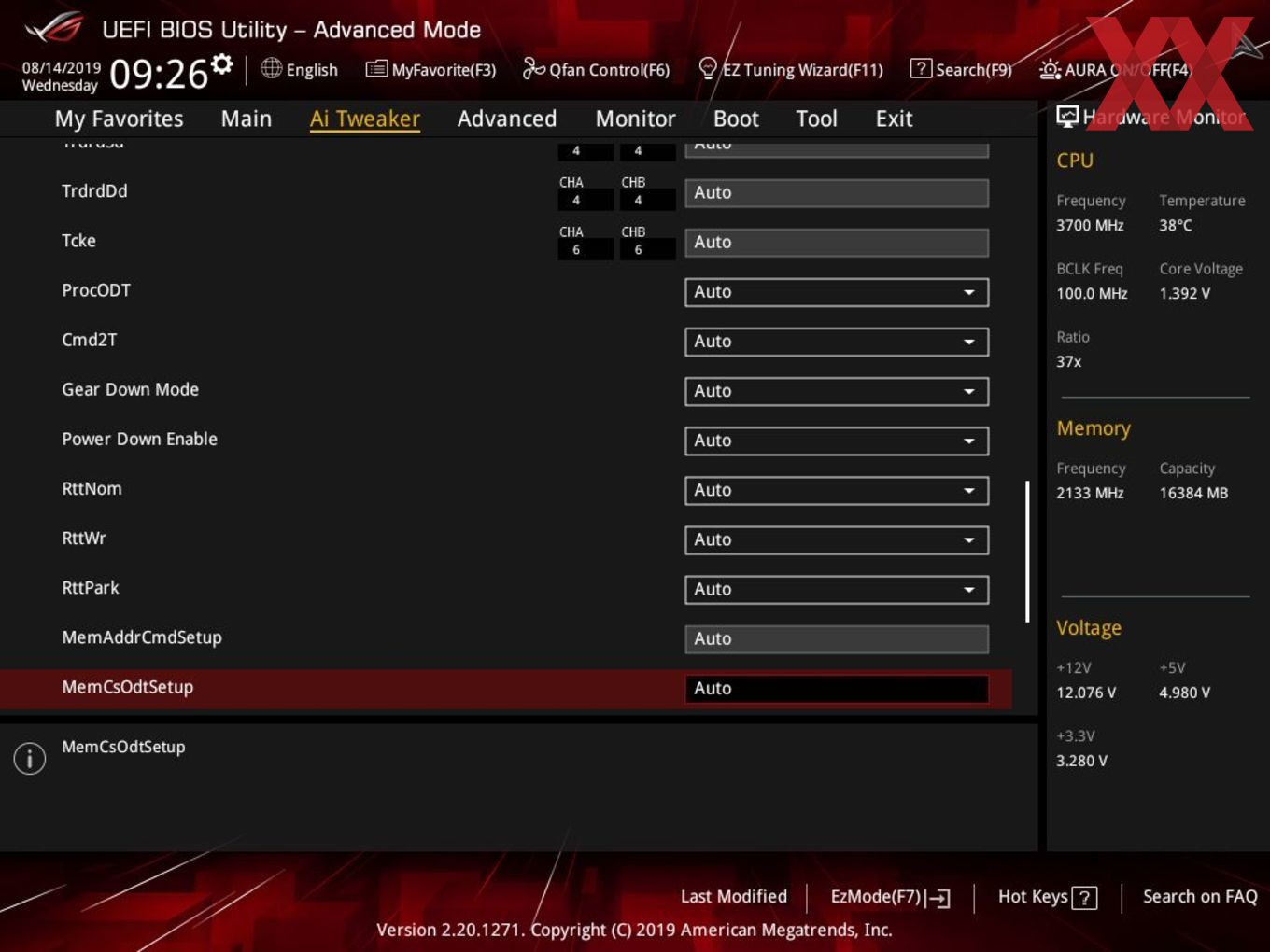Select the Cmd2T row label
The width and height of the screenshot is (1270, 952).
pyautogui.click(x=90, y=340)
